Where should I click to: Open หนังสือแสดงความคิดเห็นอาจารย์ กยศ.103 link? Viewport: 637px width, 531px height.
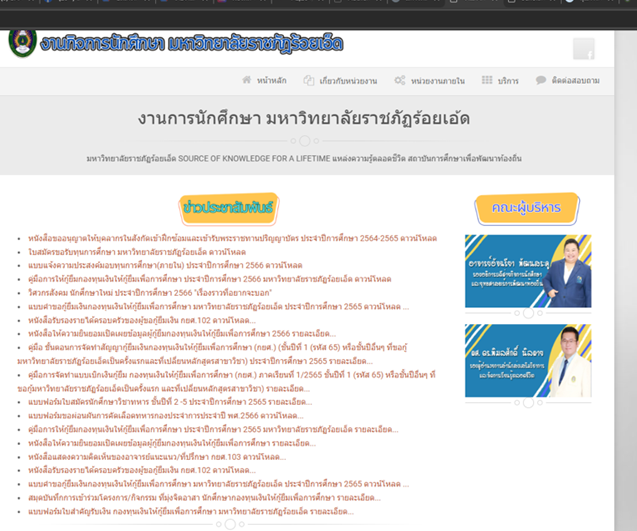click(x=157, y=457)
